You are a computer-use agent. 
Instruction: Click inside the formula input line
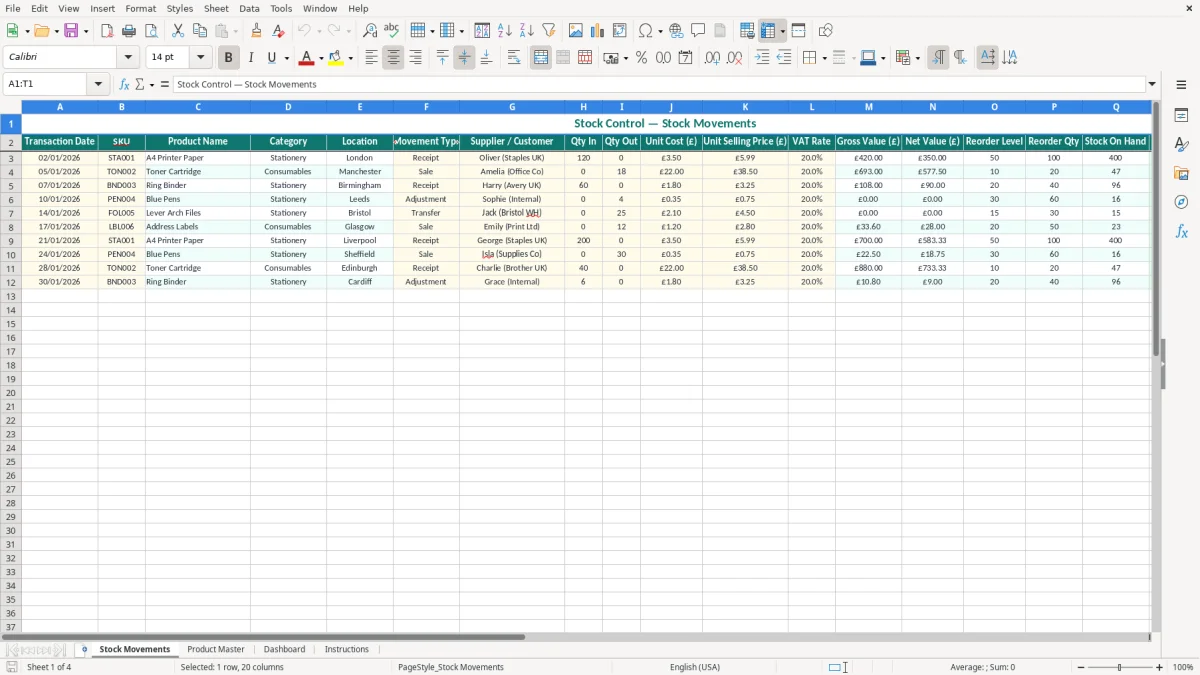(659, 84)
